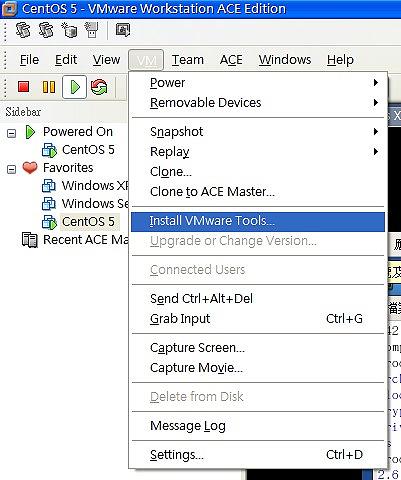This screenshot has width=401, height=480.
Task: Select Grab Input menu item
Action: 258,318
